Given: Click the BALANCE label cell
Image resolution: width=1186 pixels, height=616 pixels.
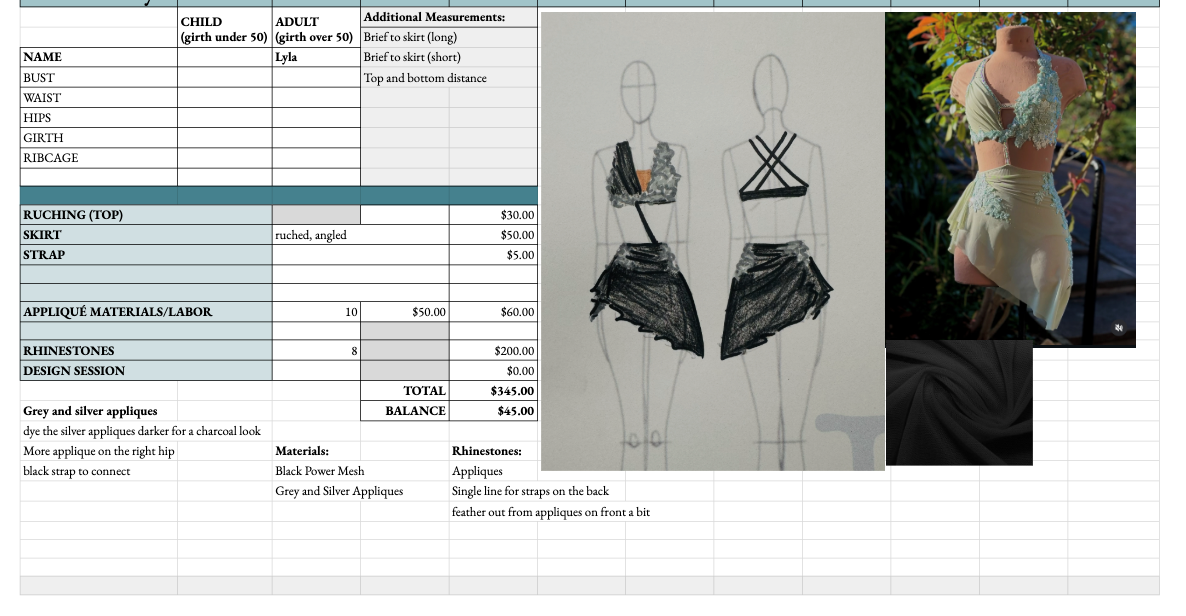Looking at the screenshot, I should (x=405, y=410).
